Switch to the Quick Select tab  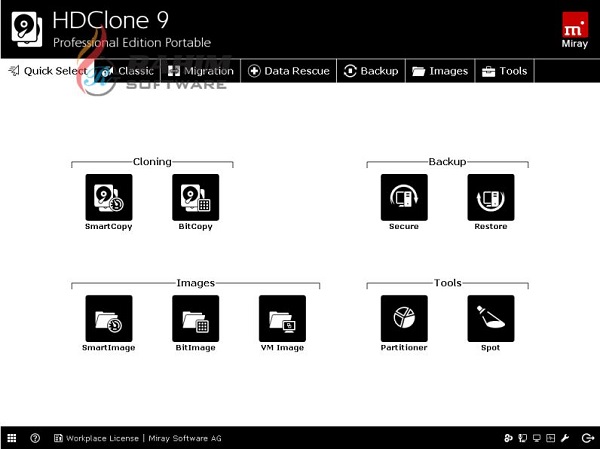click(x=47, y=71)
